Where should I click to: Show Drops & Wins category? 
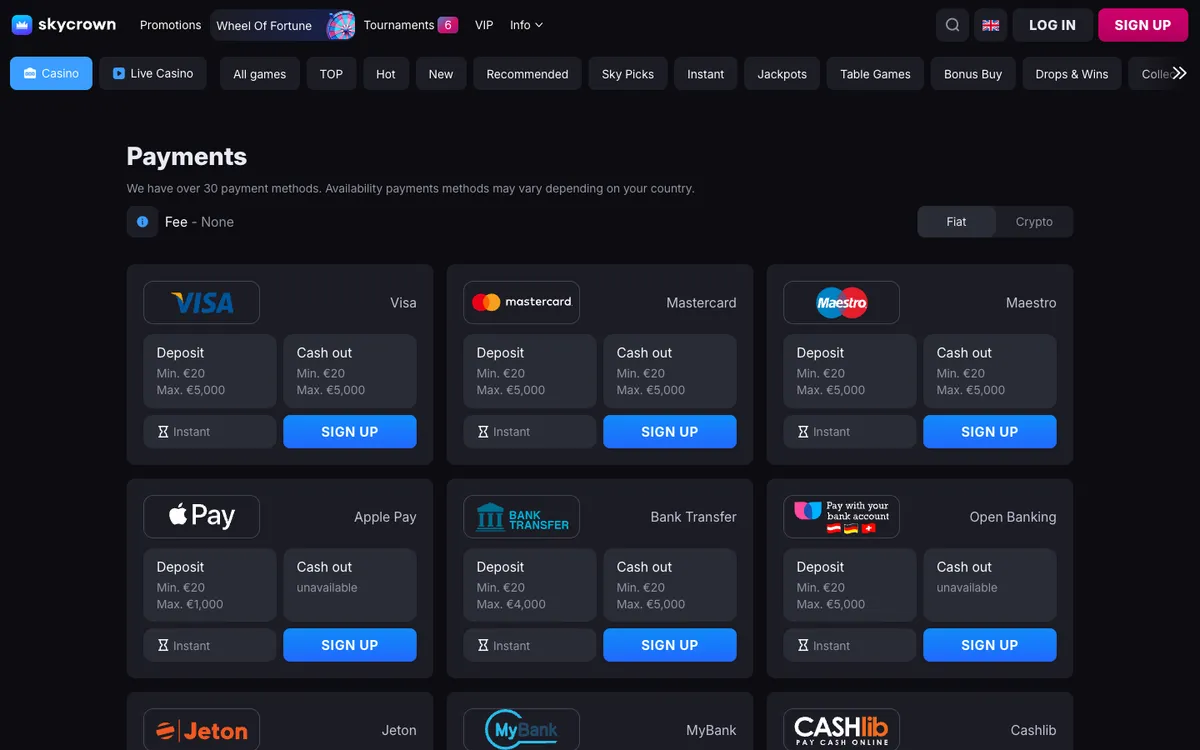(x=1072, y=74)
